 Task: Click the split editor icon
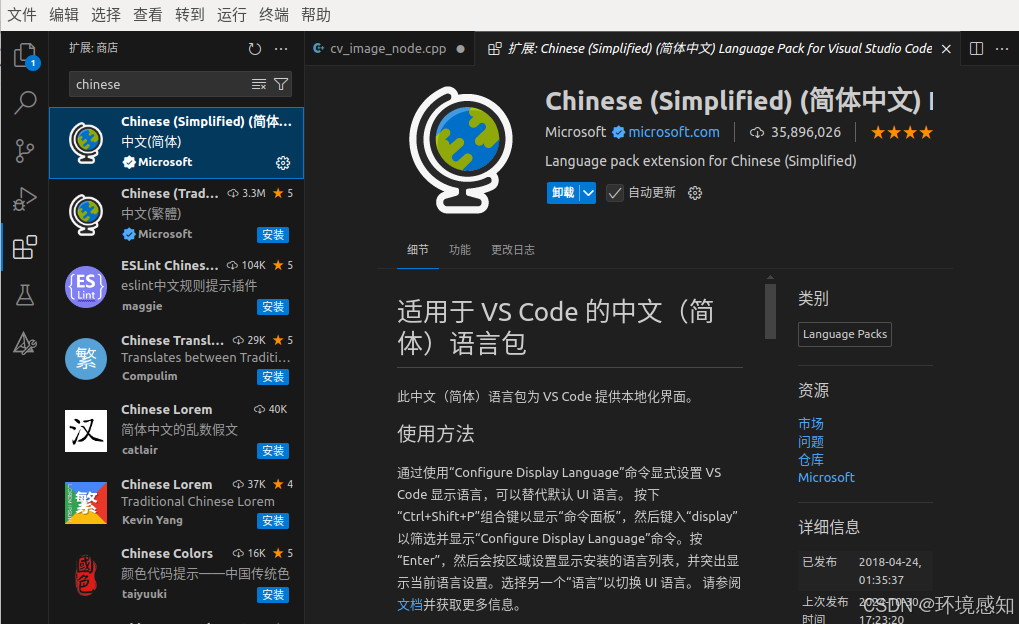point(976,49)
